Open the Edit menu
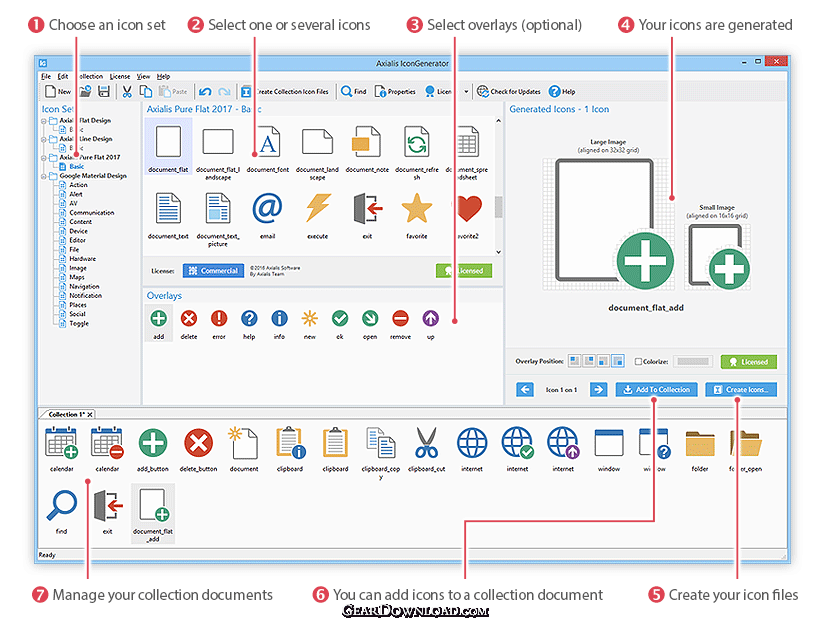The width and height of the screenshot is (830, 619). tap(63, 76)
